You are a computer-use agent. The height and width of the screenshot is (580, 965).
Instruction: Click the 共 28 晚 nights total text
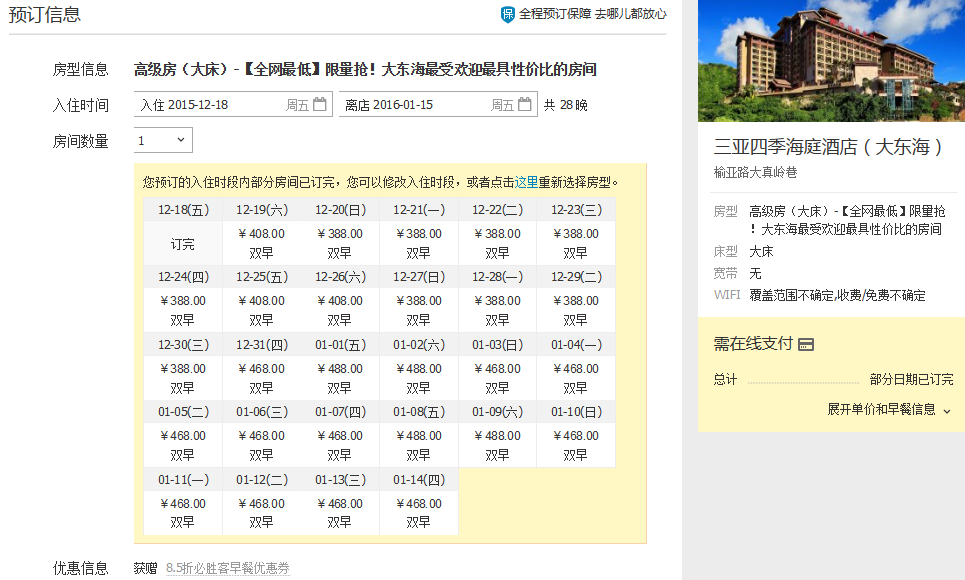click(566, 105)
